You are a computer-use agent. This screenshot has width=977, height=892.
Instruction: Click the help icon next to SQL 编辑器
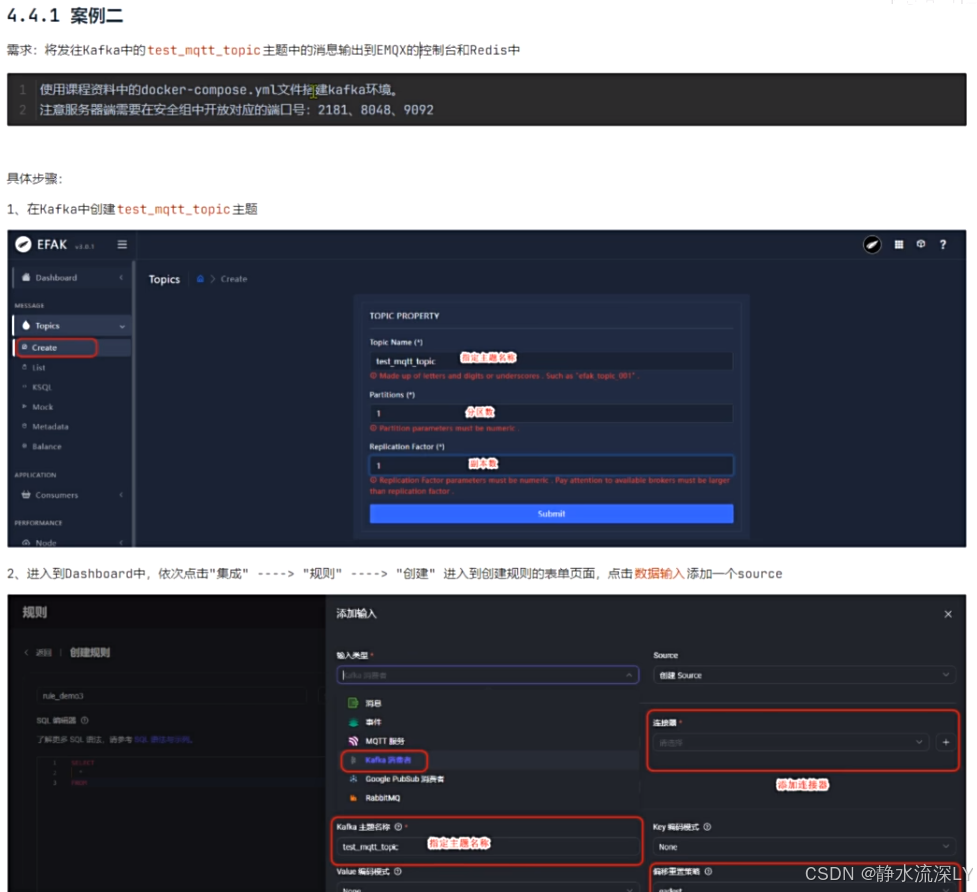[85, 720]
